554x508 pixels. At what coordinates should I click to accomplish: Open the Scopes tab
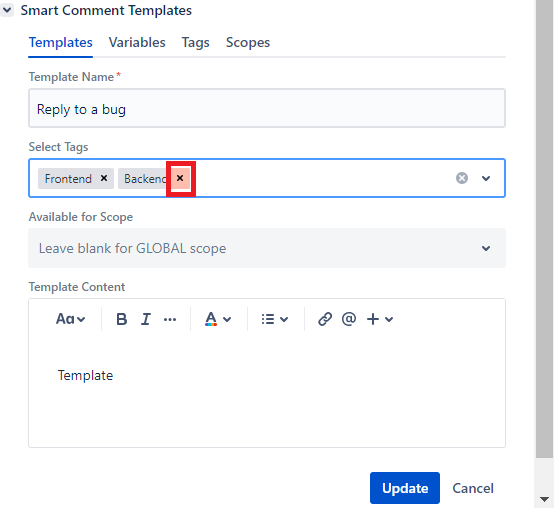(x=248, y=42)
